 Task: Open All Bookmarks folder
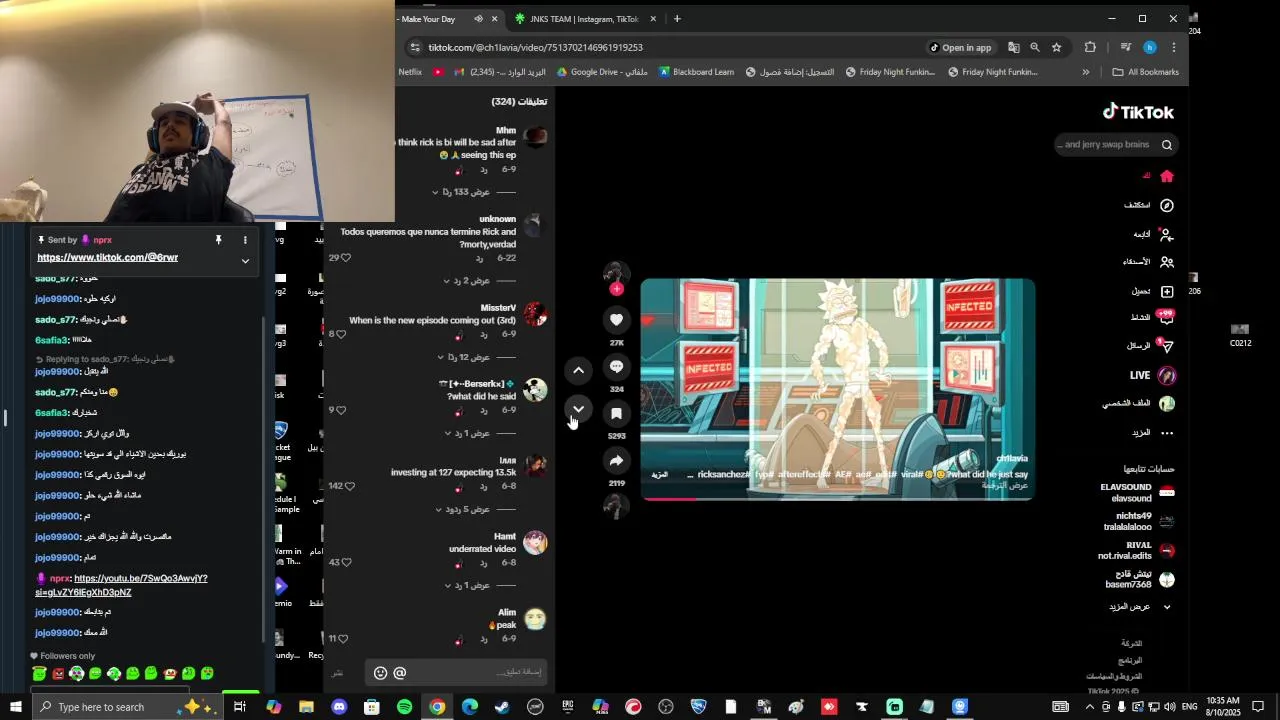1146,72
